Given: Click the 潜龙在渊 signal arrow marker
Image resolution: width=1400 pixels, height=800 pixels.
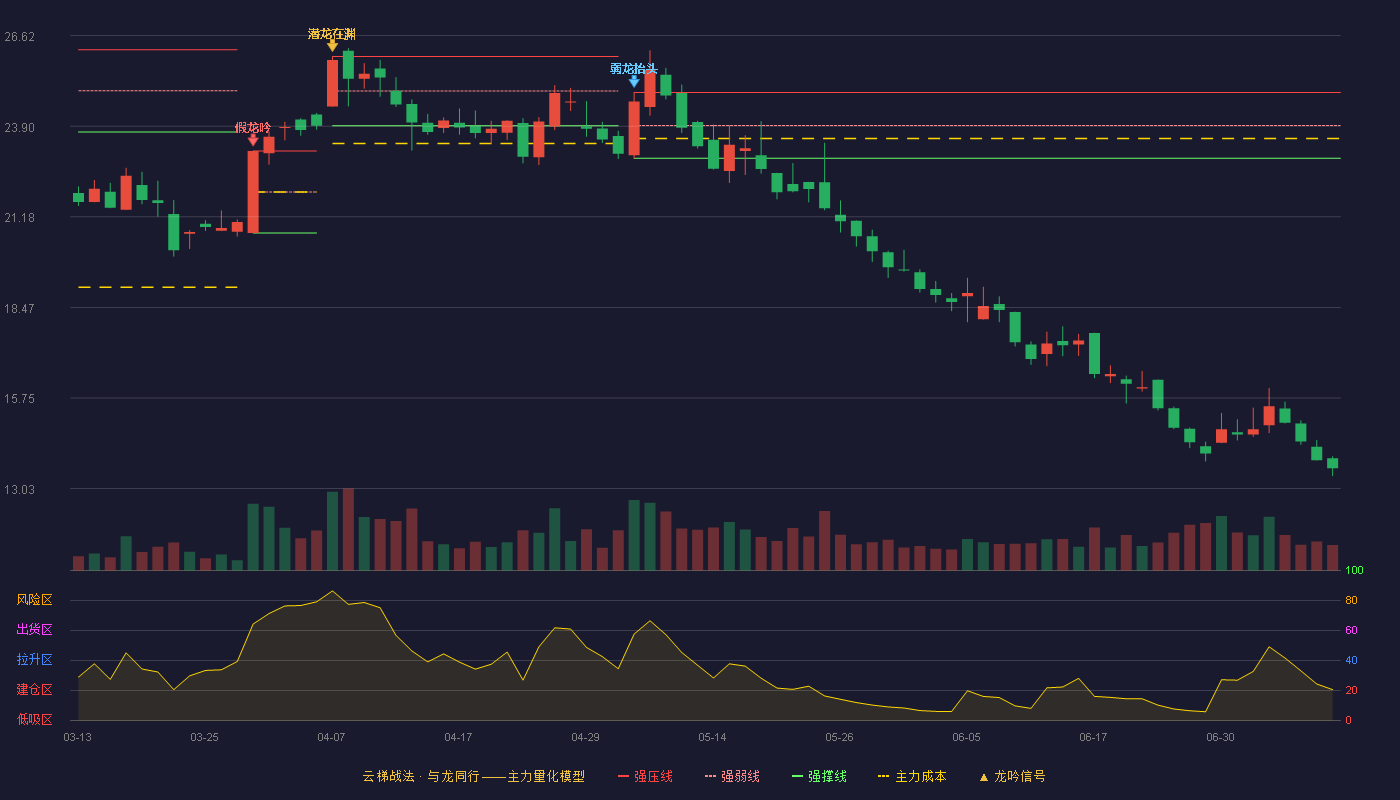Looking at the screenshot, I should tap(332, 46).
